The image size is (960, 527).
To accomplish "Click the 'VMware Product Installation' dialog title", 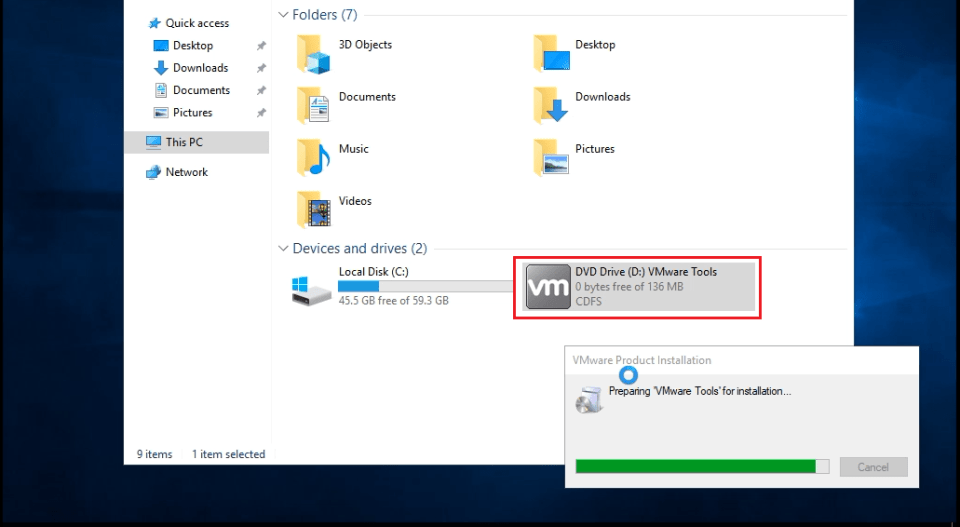I will [642, 361].
